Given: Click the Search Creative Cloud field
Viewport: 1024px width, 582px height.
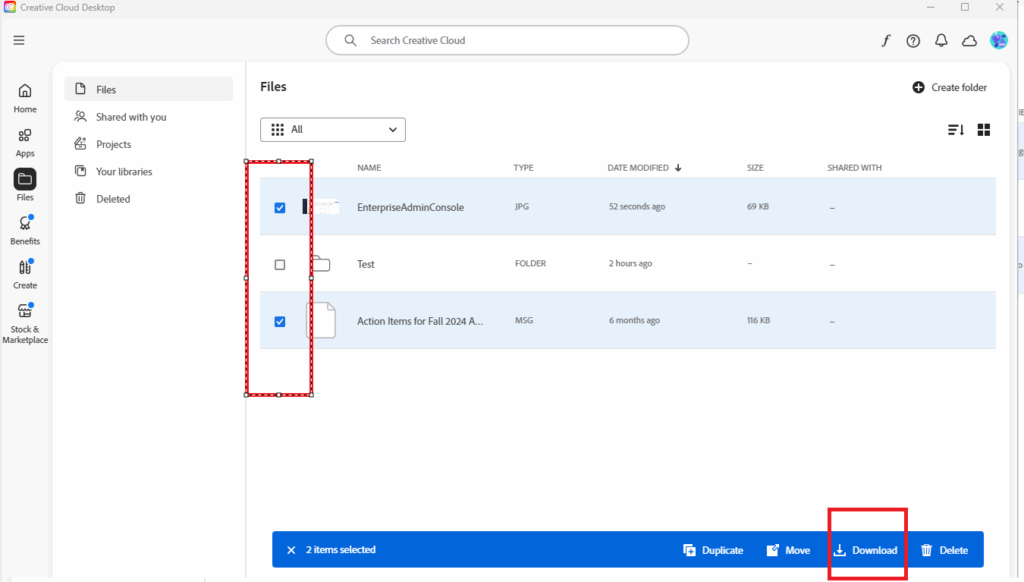Looking at the screenshot, I should (507, 41).
